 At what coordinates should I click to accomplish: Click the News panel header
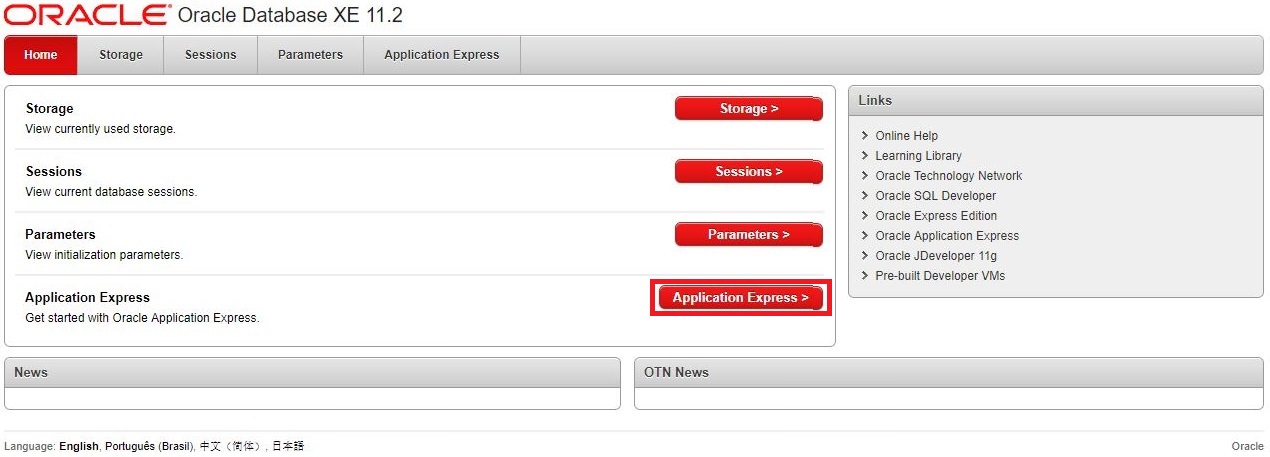313,372
